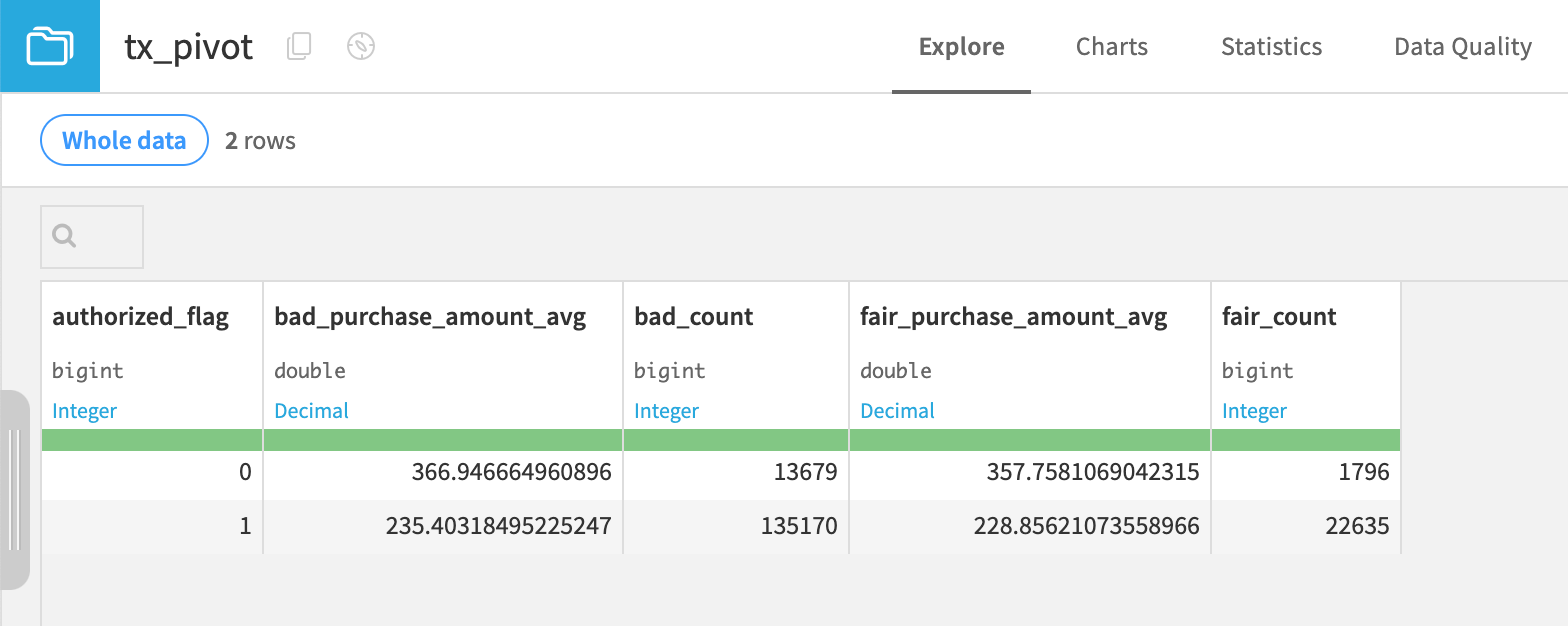Click the tx_pivot dataset title
The image size is (1568, 626).
coord(189,47)
